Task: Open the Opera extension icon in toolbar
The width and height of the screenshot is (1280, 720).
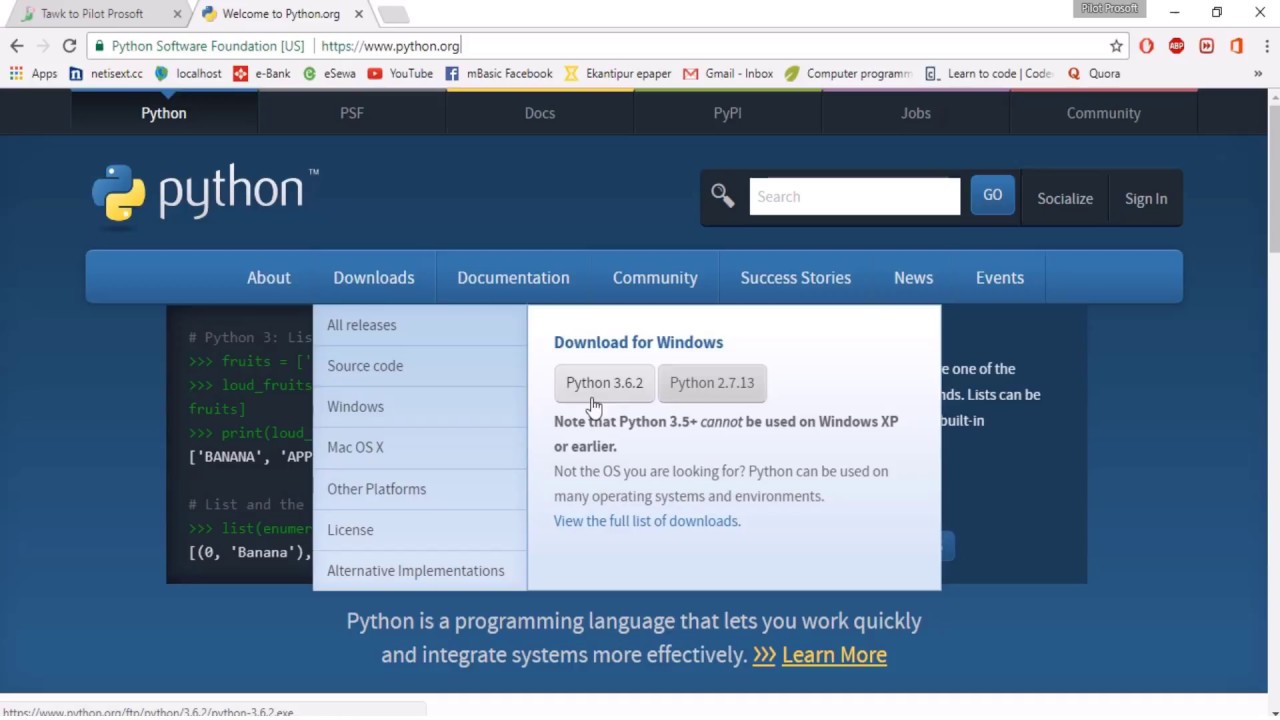Action: [x=1146, y=46]
